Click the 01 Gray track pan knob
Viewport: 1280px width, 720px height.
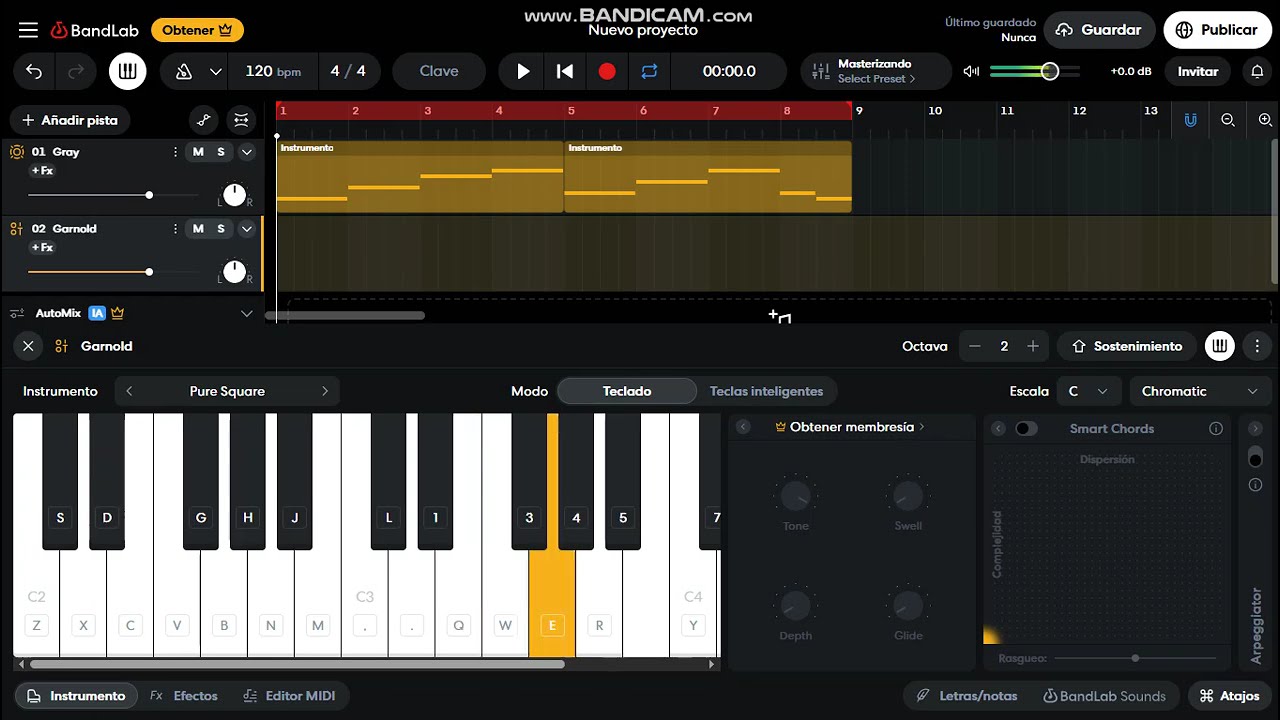click(x=234, y=195)
